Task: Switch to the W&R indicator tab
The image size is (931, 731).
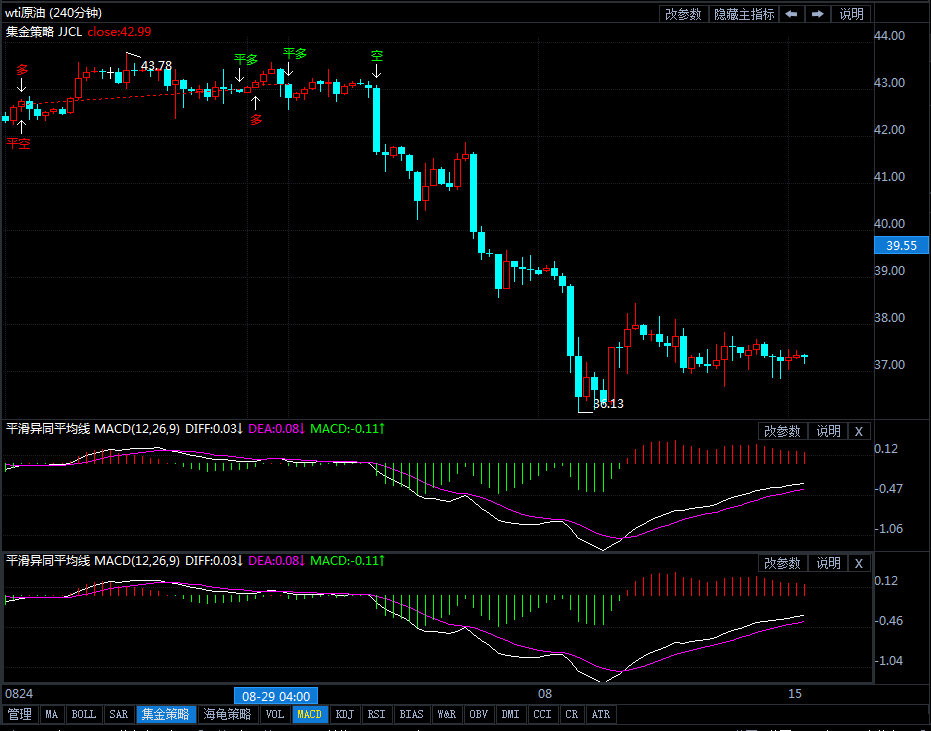Action: pos(446,714)
